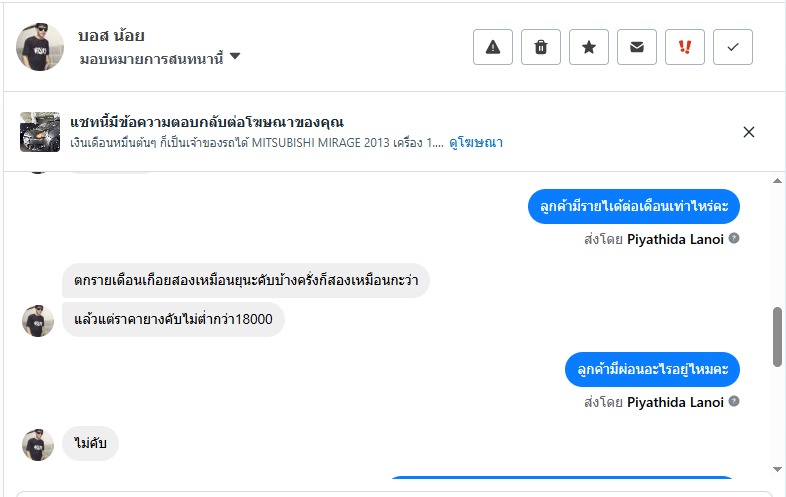
Task: Click customer avatar beside ไม่คับ message
Action: [38, 444]
